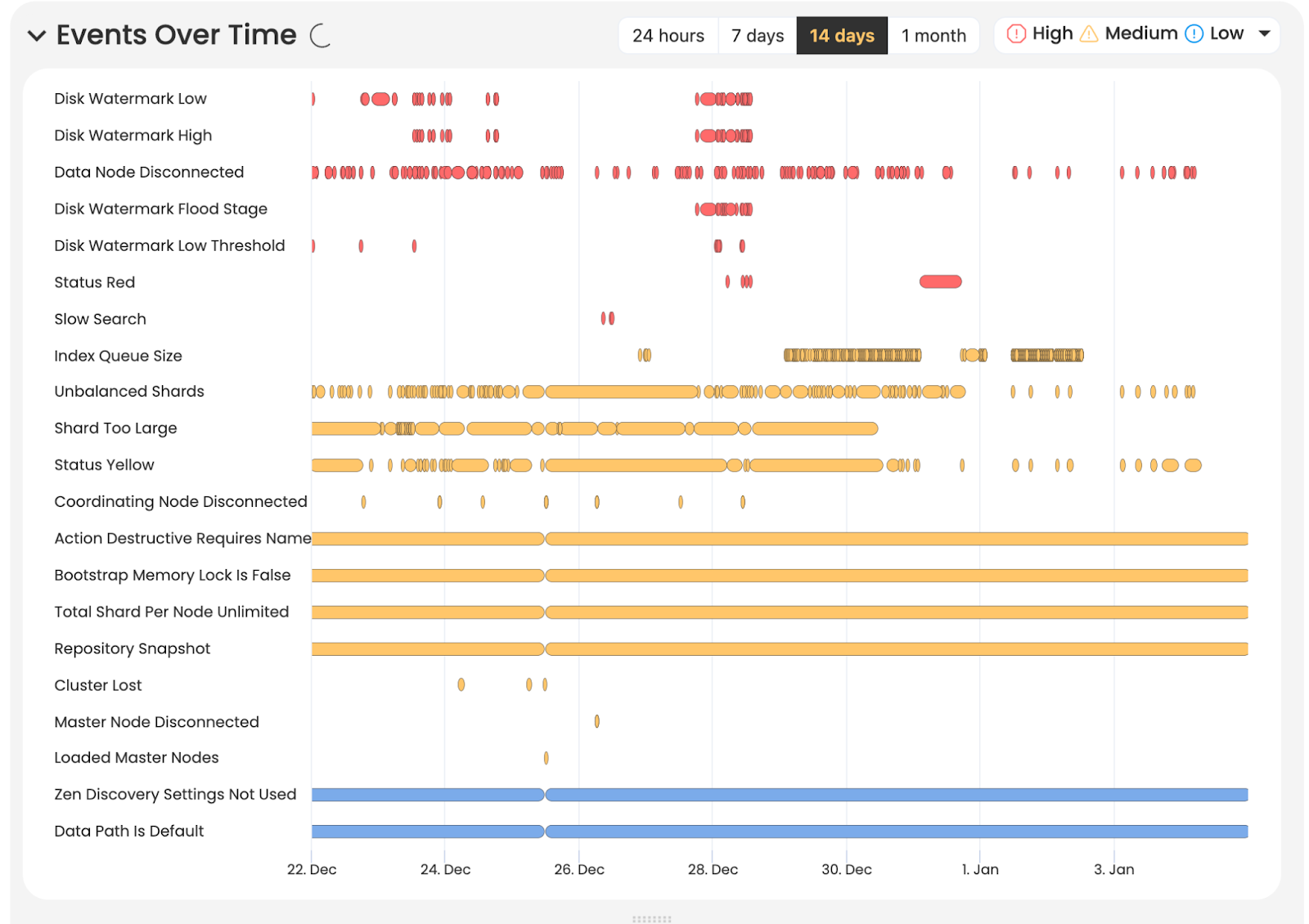Click the Loaded Master Nodes event marker
The height and width of the screenshot is (924, 1309).
click(547, 758)
